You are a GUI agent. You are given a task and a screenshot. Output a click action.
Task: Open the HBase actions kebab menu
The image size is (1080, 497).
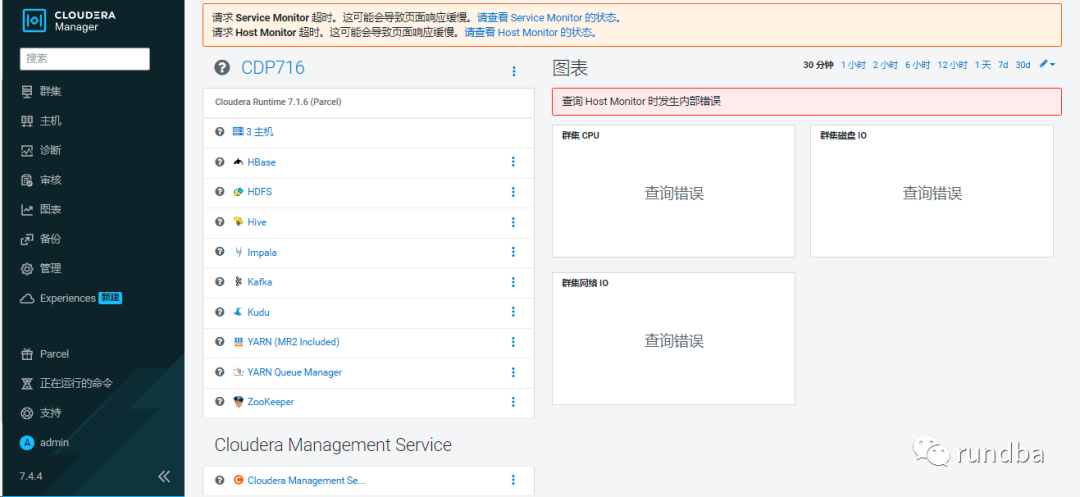coord(513,162)
